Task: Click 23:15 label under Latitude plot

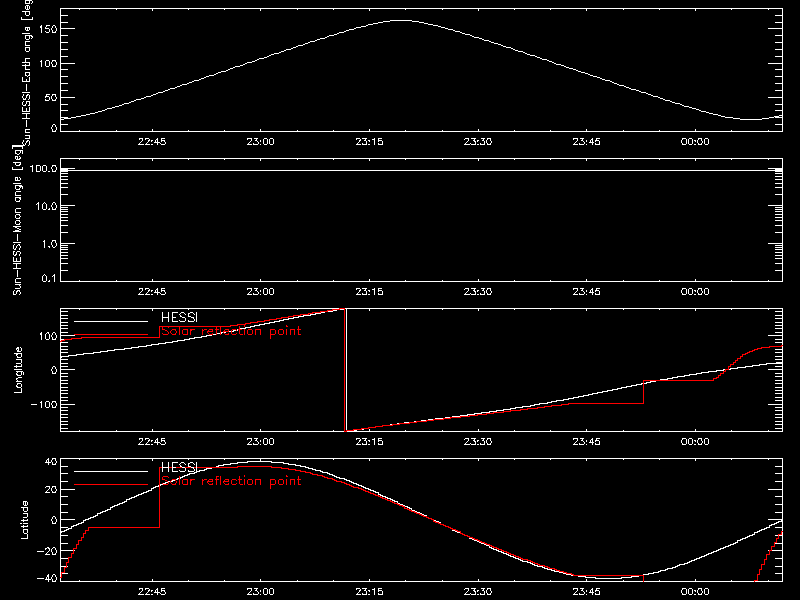Action: [x=369, y=592]
